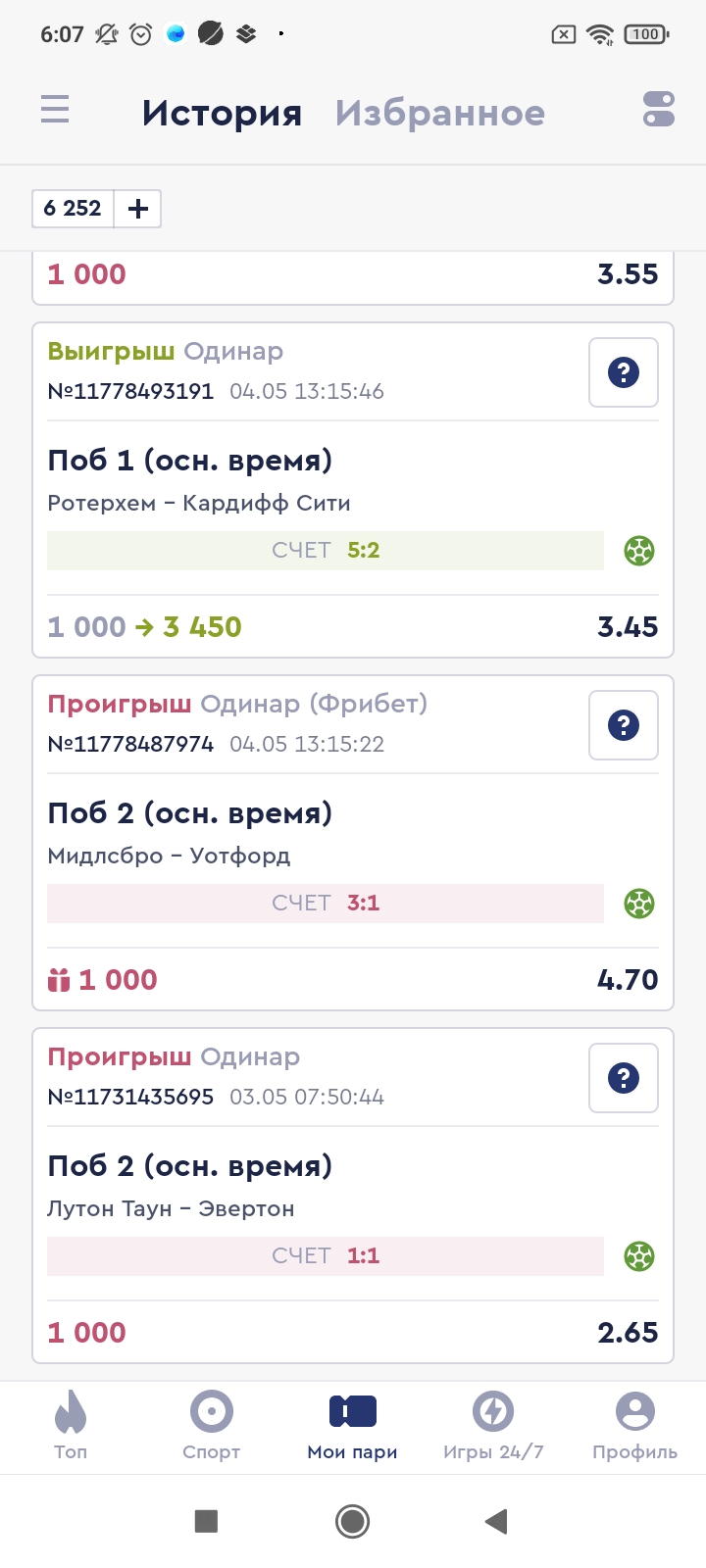
Task: Open Игры 24/7 section
Action: coord(493,1426)
